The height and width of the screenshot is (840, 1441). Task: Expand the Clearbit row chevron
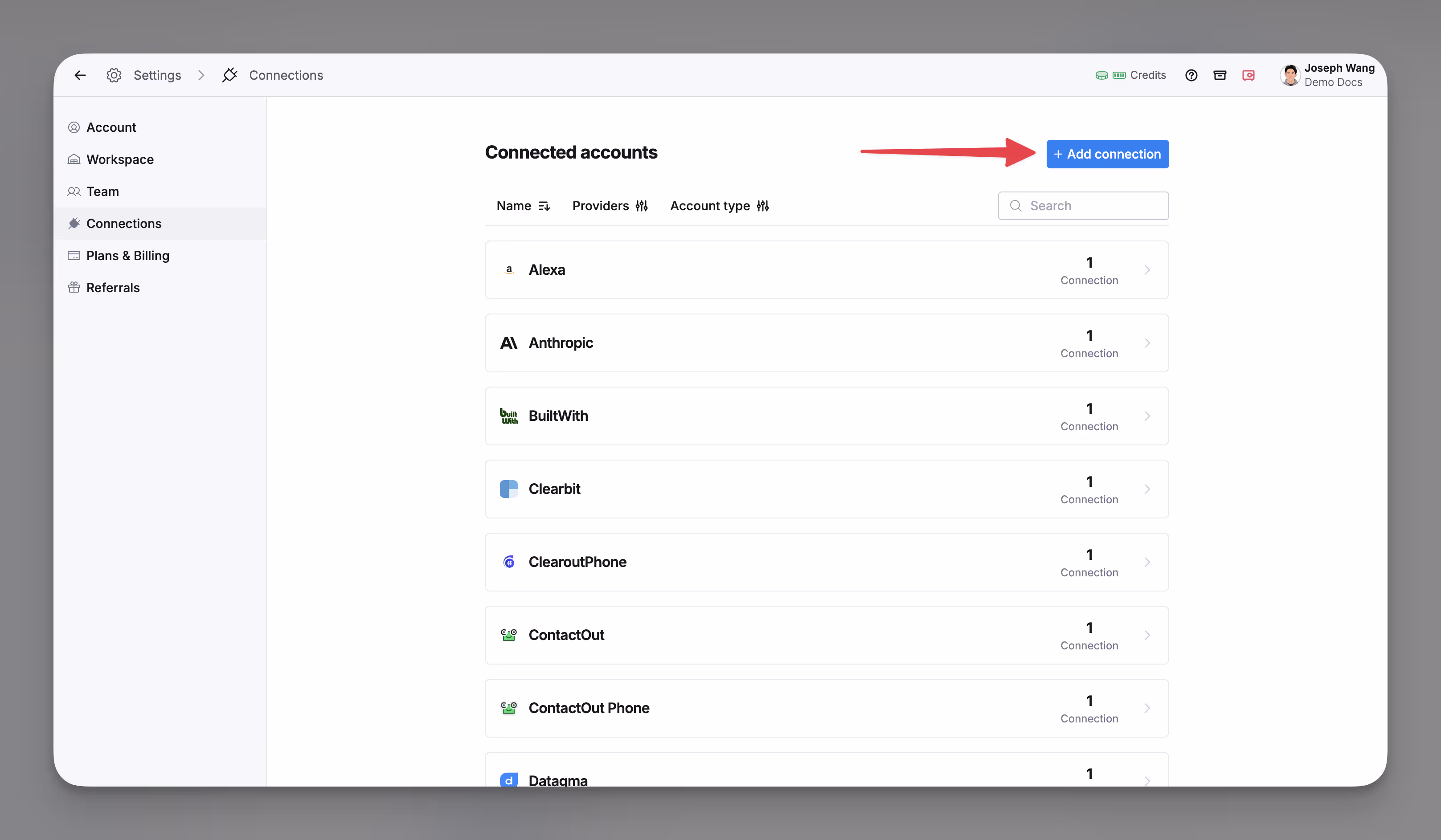[x=1147, y=489]
